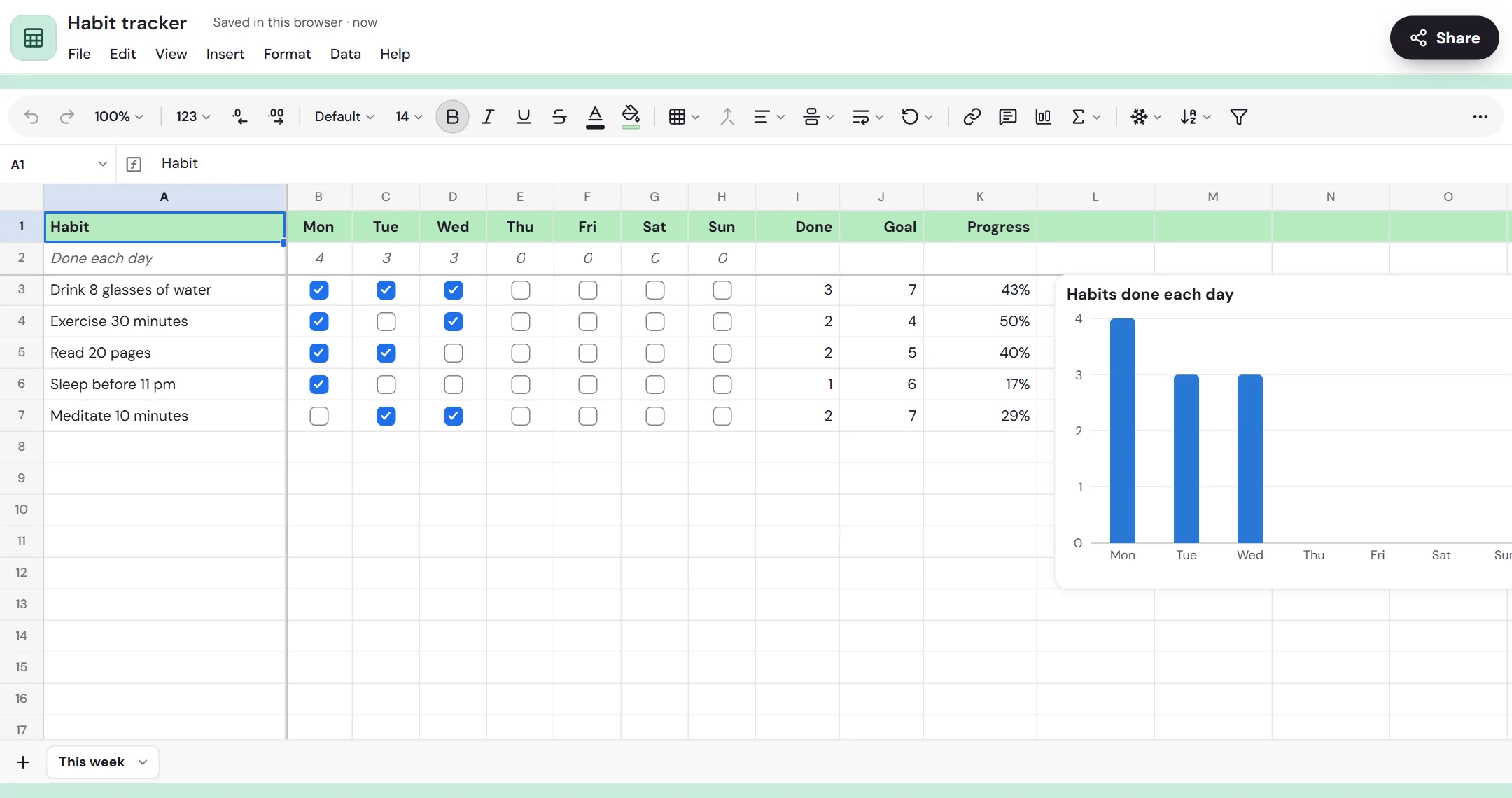
Task: Check Tuesday for Sleep before 11 pm
Action: pos(386,384)
